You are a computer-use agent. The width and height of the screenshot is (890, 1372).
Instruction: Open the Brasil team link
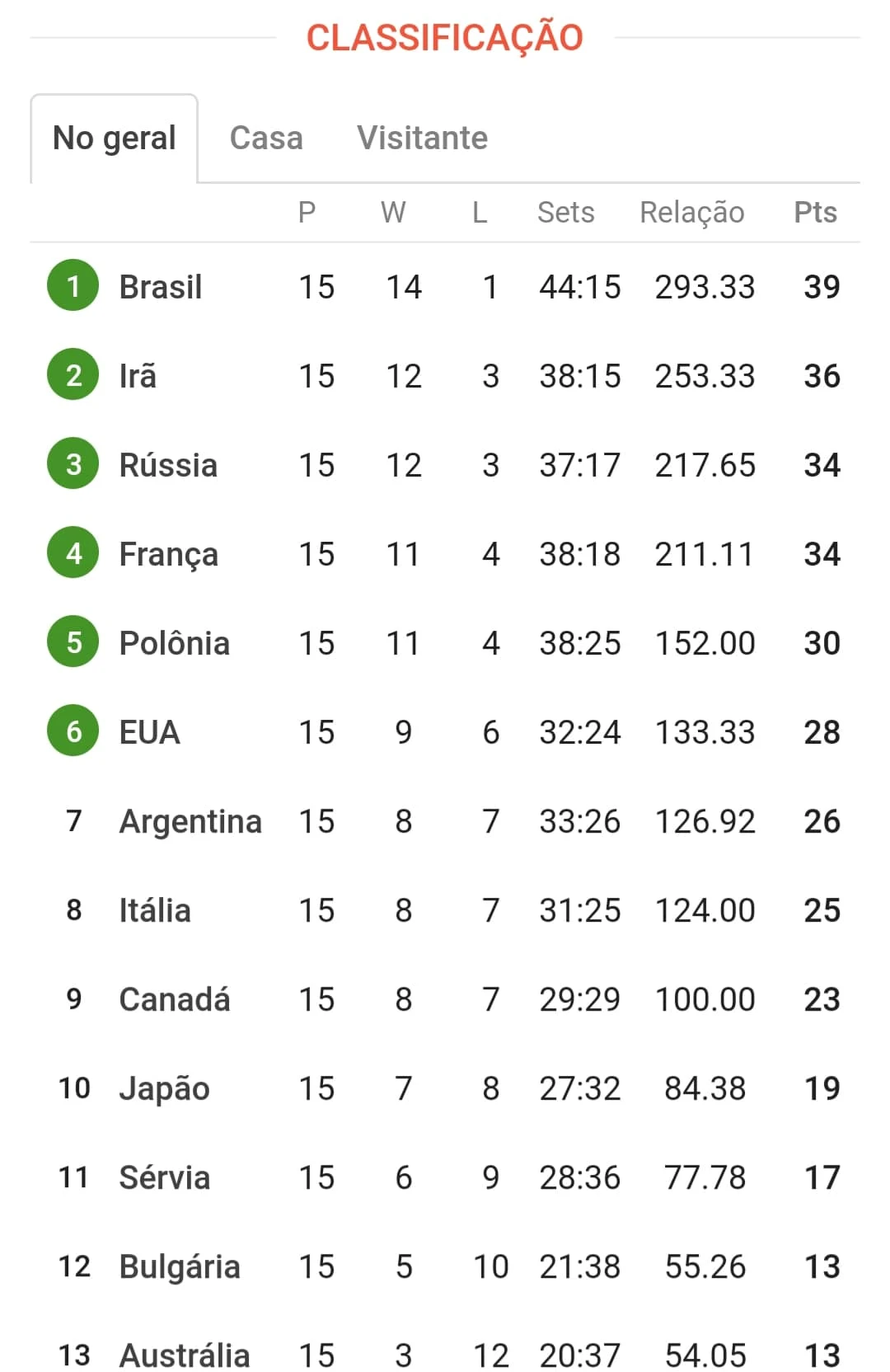tap(161, 287)
